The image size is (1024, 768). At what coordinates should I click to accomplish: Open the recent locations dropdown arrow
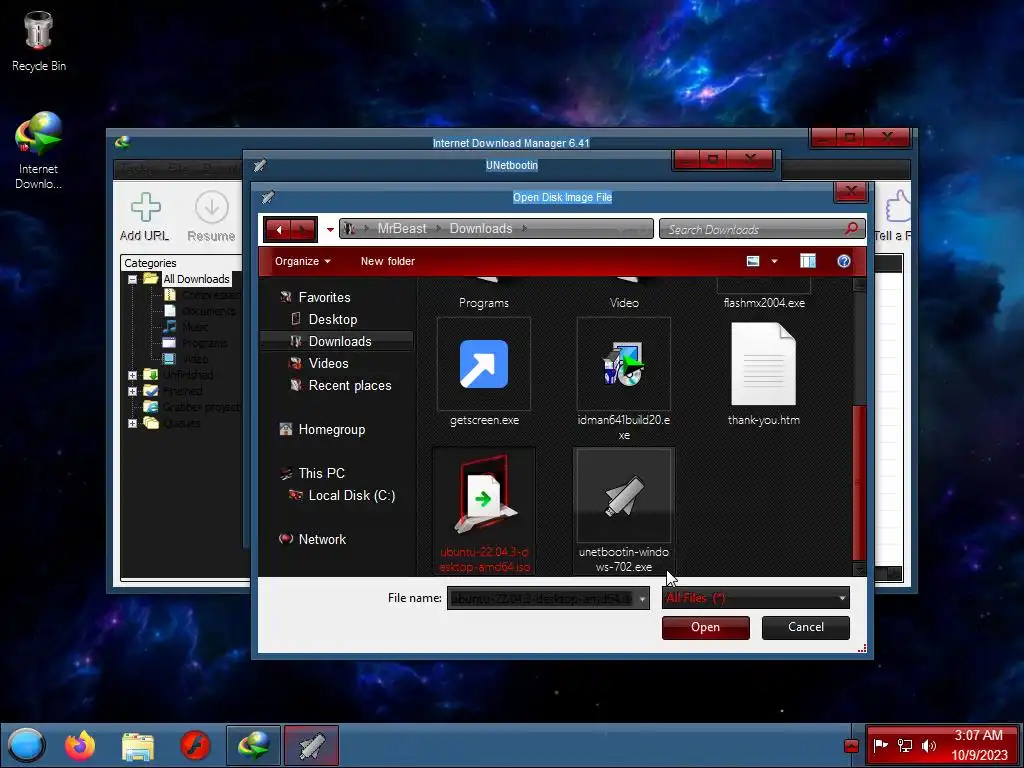(330, 229)
